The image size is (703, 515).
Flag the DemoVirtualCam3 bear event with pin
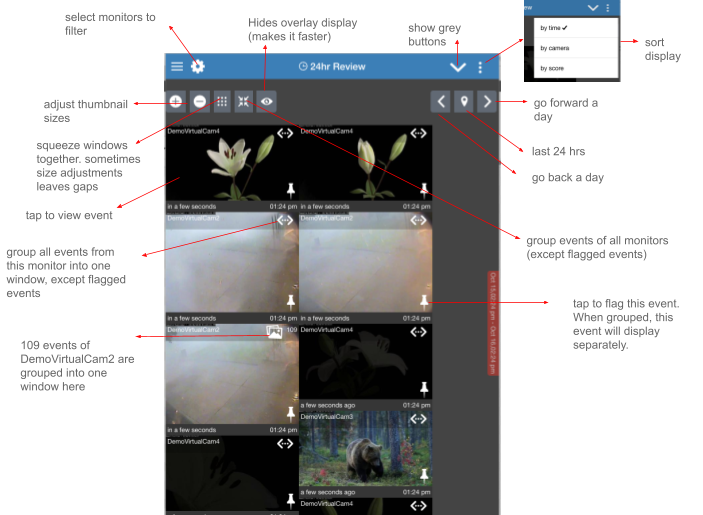click(x=424, y=476)
